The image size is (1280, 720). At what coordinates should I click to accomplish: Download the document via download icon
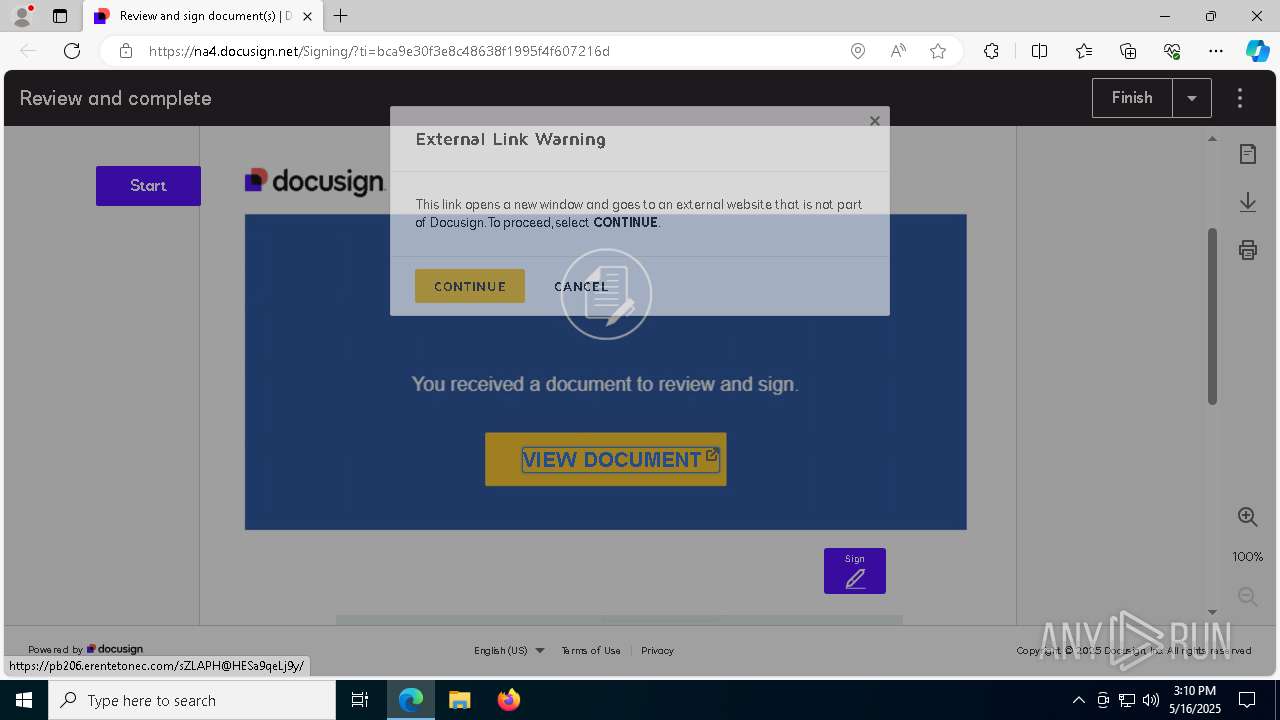[x=1248, y=202]
